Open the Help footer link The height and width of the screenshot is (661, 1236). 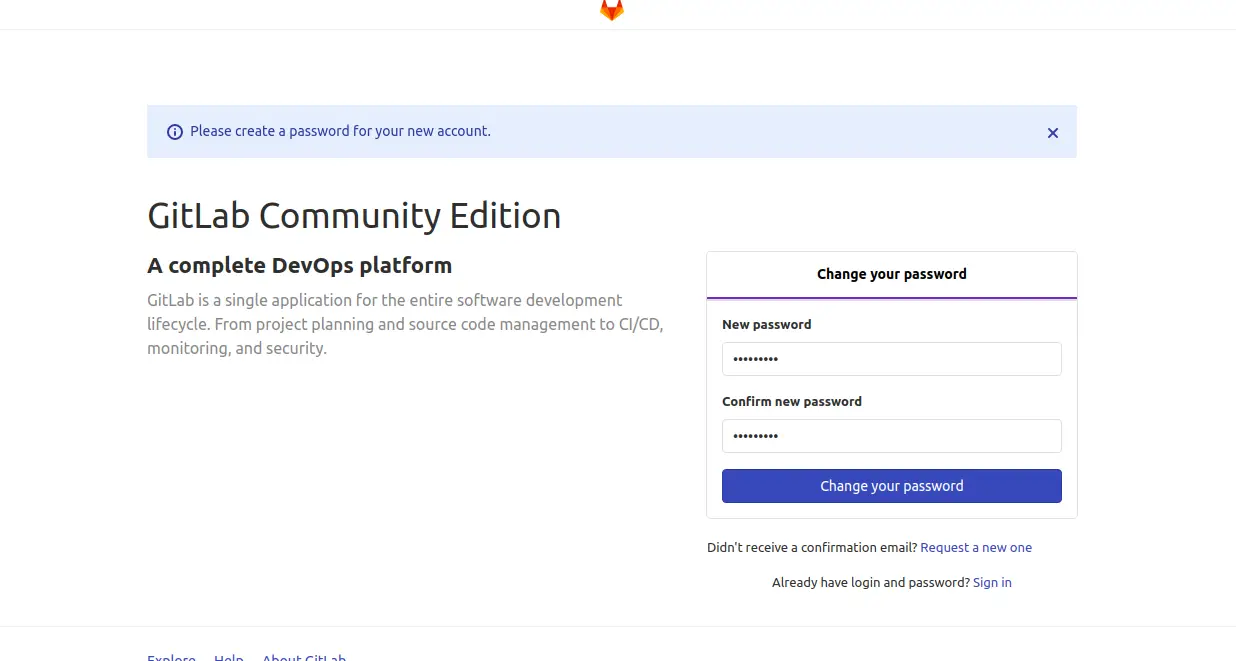point(228,657)
